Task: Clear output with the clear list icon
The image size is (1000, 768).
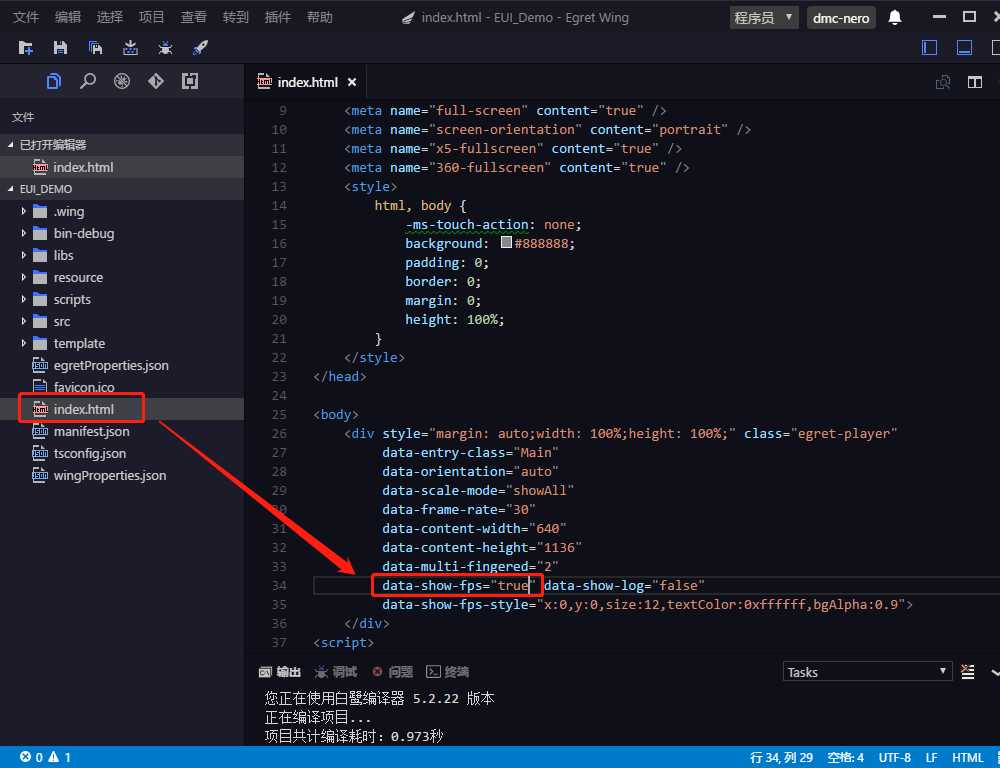Action: (967, 672)
